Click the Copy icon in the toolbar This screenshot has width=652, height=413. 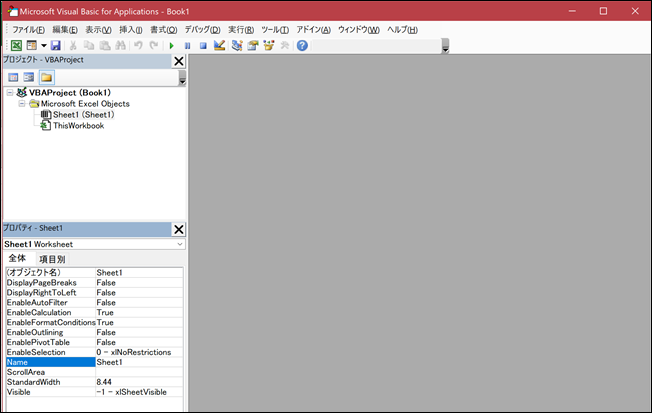pyautogui.click(x=89, y=45)
